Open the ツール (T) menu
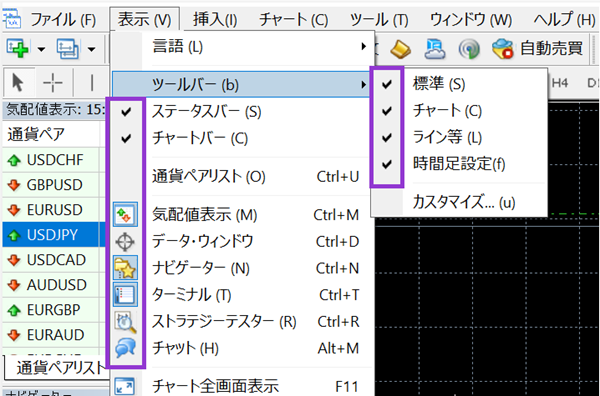 point(379,20)
